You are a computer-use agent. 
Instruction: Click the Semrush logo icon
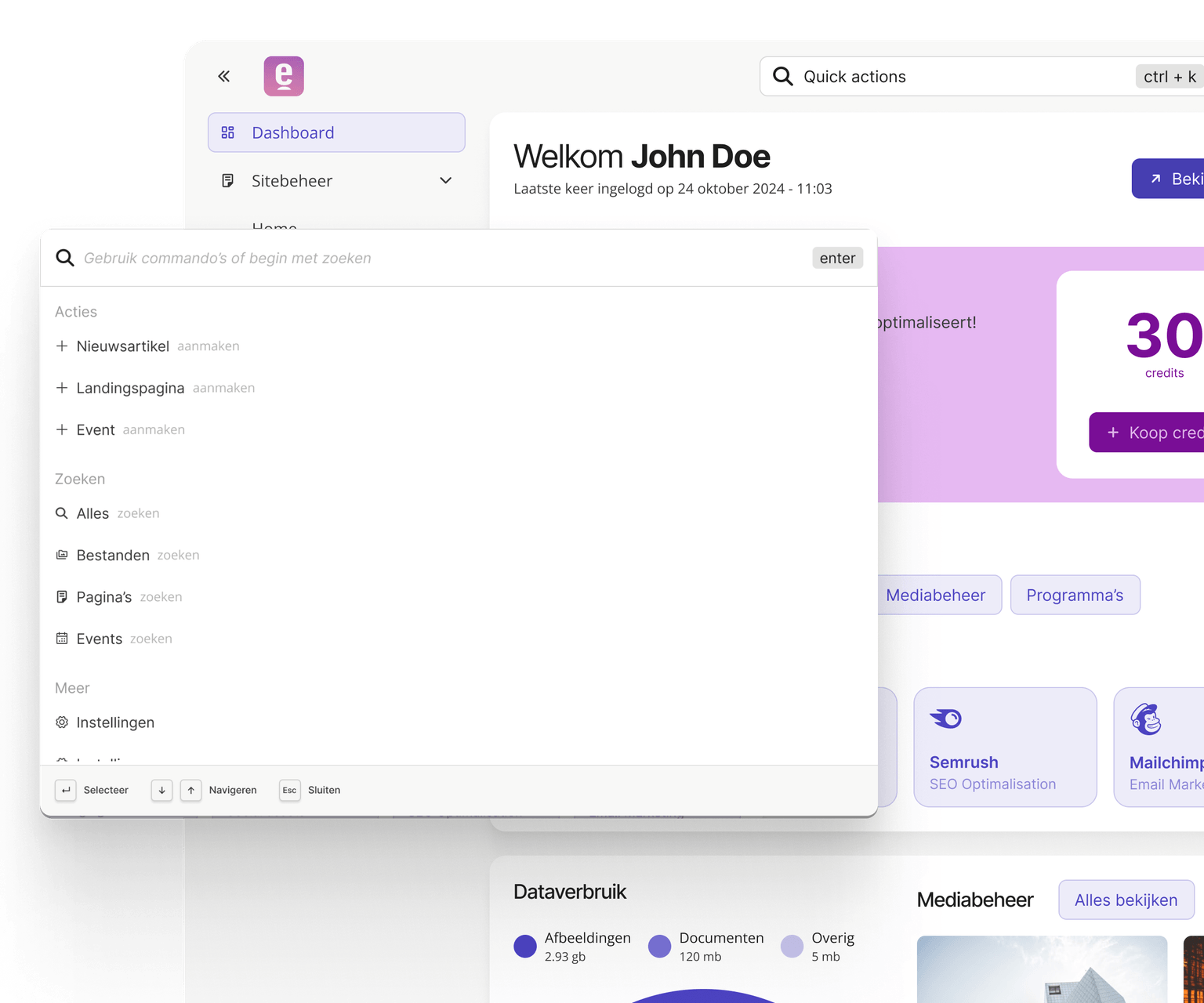(945, 719)
